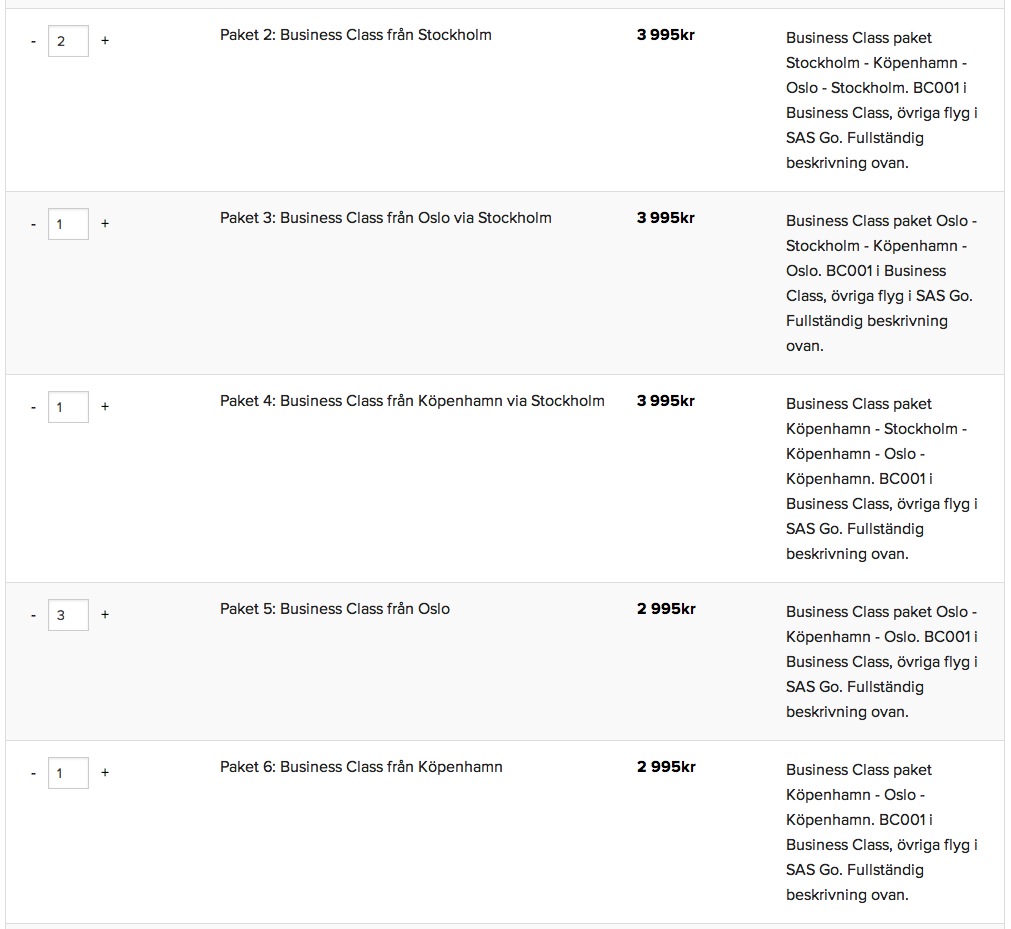Click Paket 5: Business Class från Oslo title
The image size is (1011, 929).
pos(334,609)
